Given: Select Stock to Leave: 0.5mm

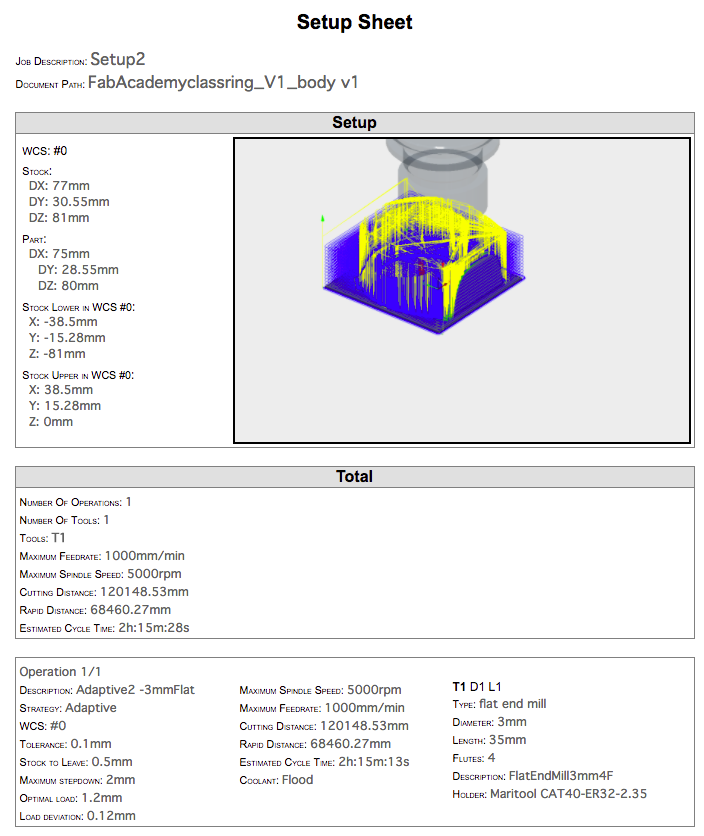Looking at the screenshot, I should tap(76, 762).
